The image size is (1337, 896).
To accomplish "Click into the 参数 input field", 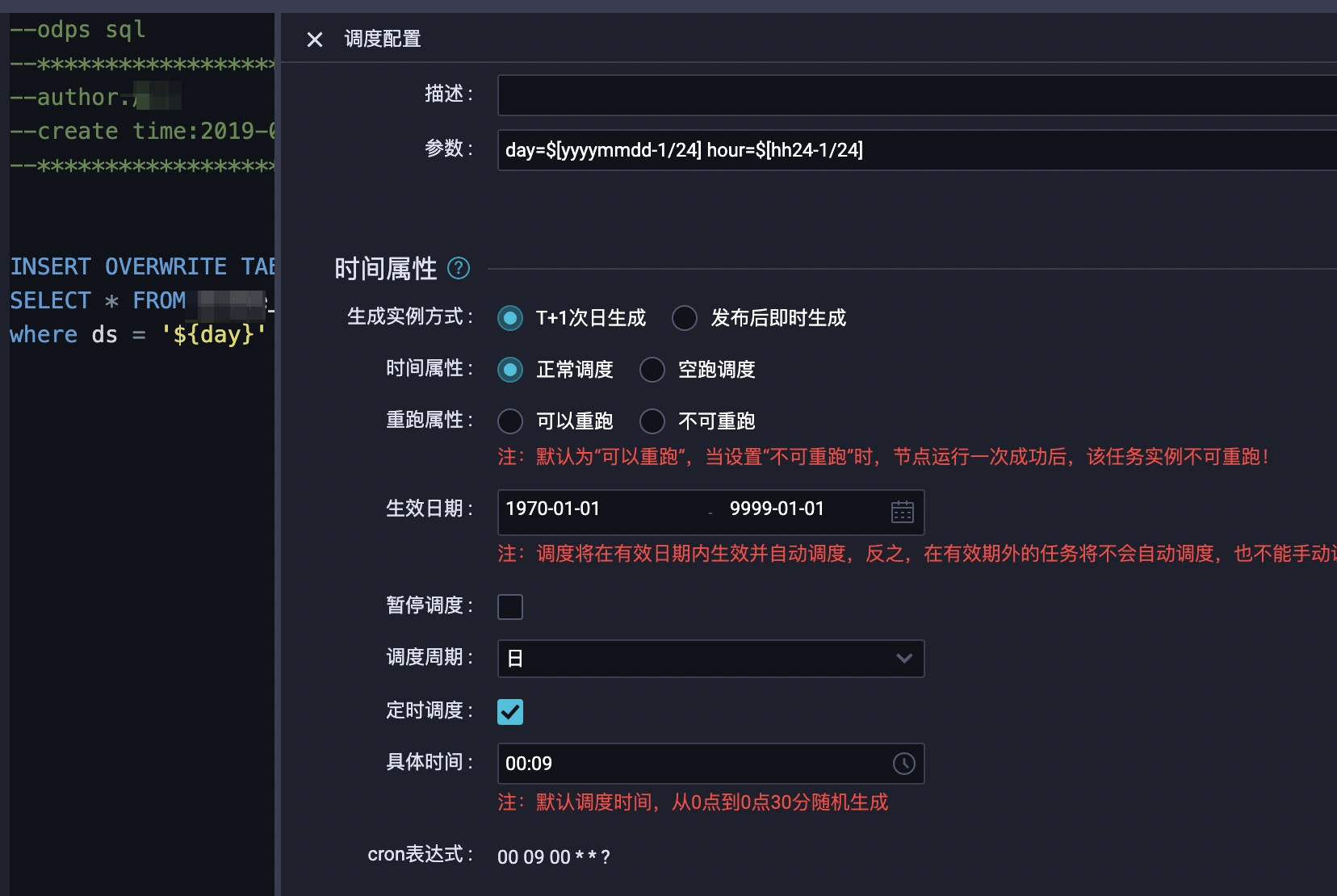I will 917,150.
